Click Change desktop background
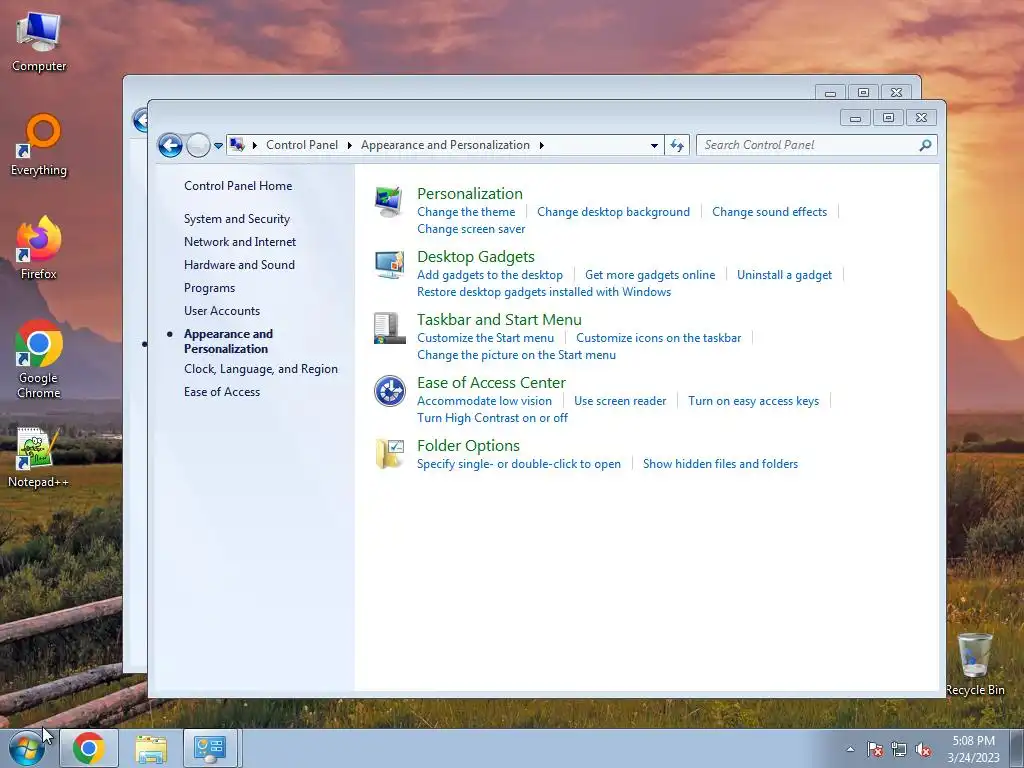This screenshot has width=1024, height=768. click(x=613, y=212)
